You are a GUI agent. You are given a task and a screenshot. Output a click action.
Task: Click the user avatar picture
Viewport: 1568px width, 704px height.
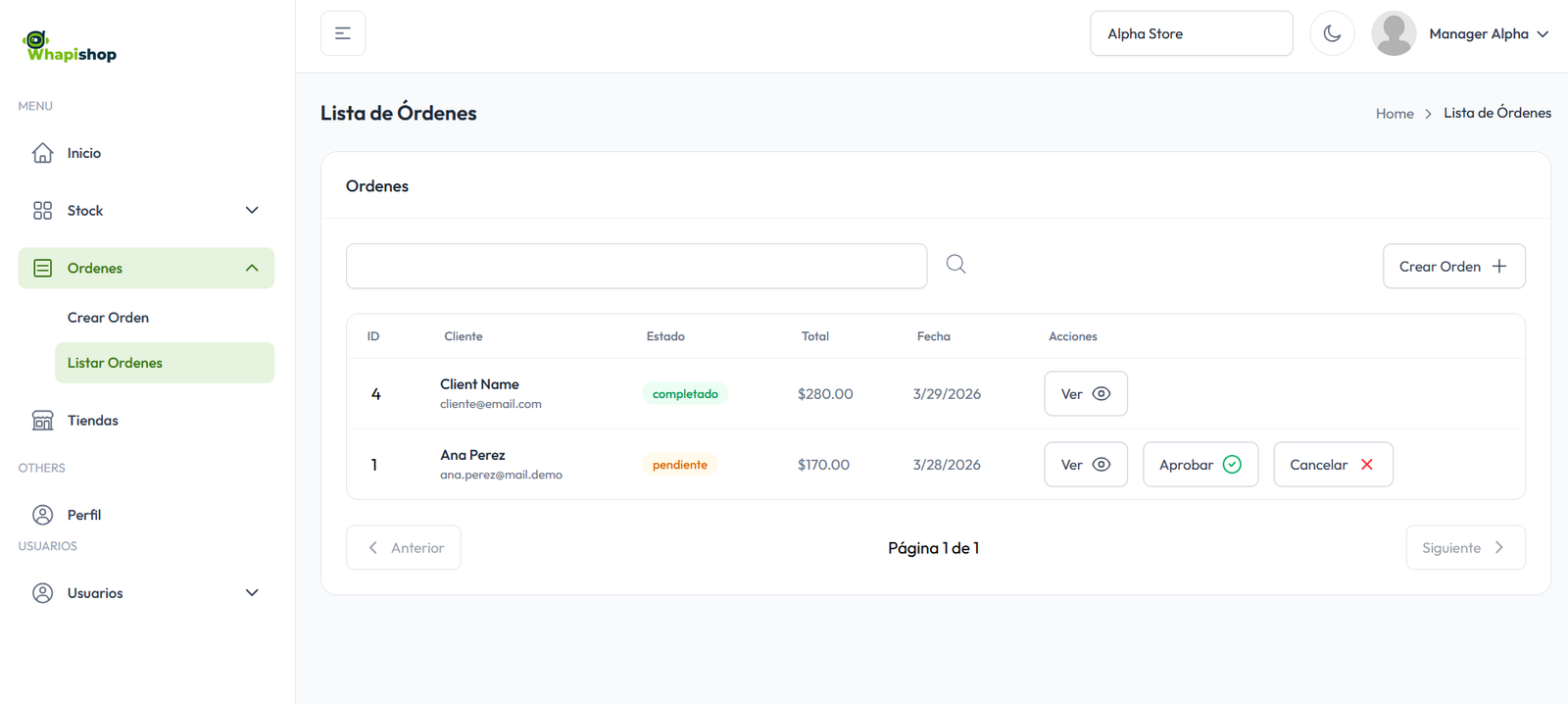[x=1393, y=34]
